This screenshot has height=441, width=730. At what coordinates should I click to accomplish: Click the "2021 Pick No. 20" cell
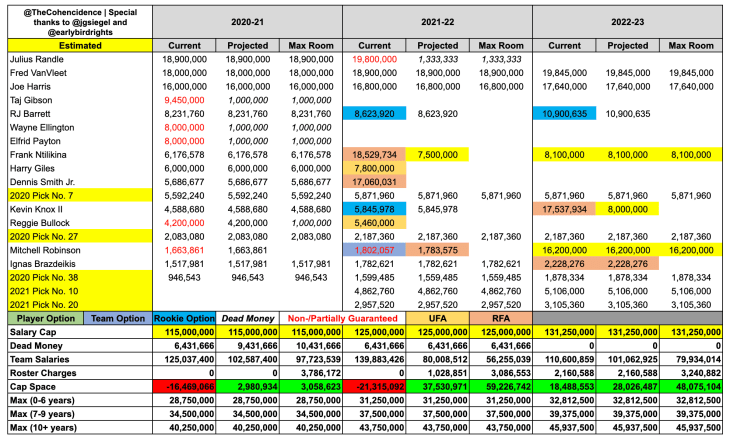(80, 305)
